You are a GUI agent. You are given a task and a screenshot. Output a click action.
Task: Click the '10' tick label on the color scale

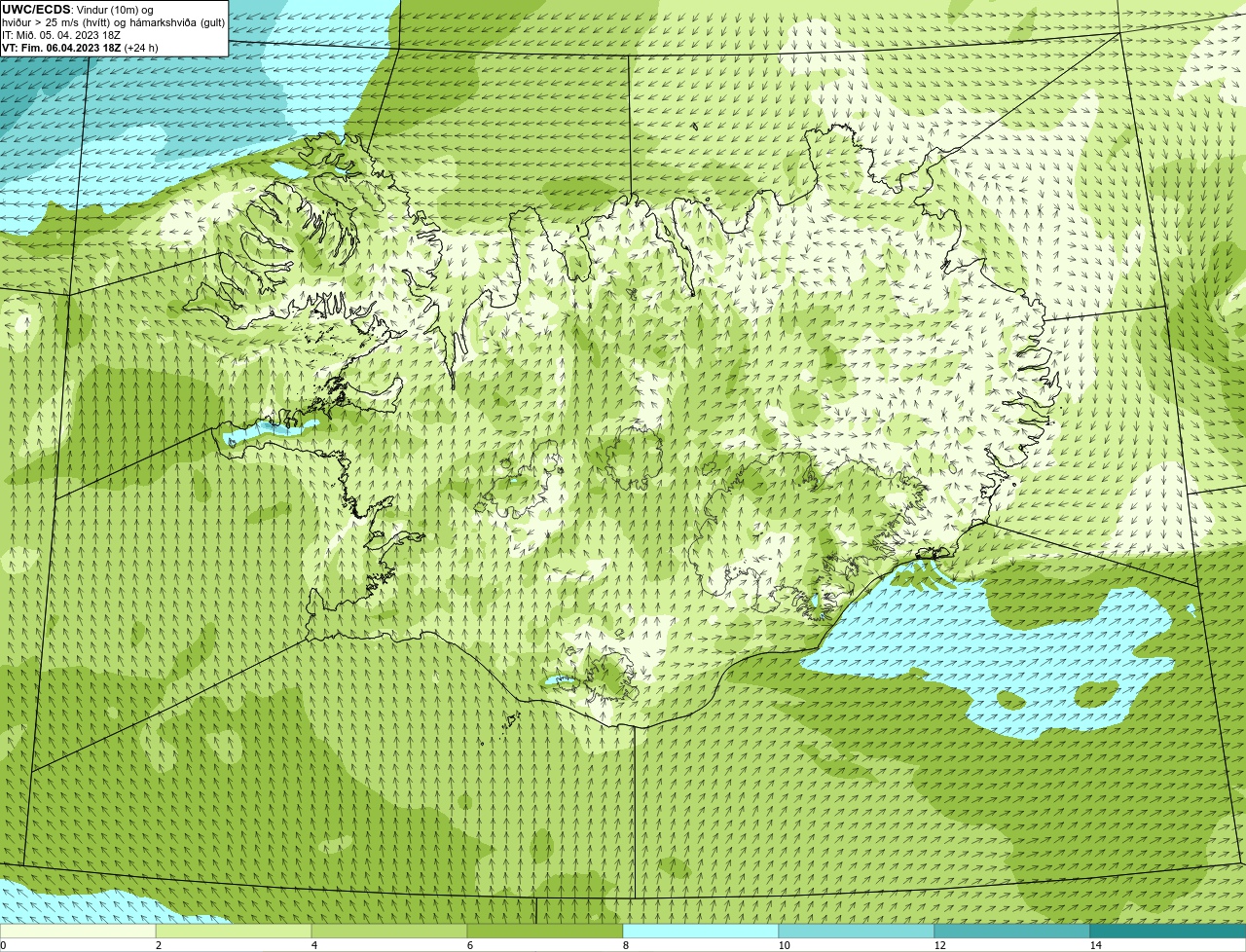(x=784, y=945)
